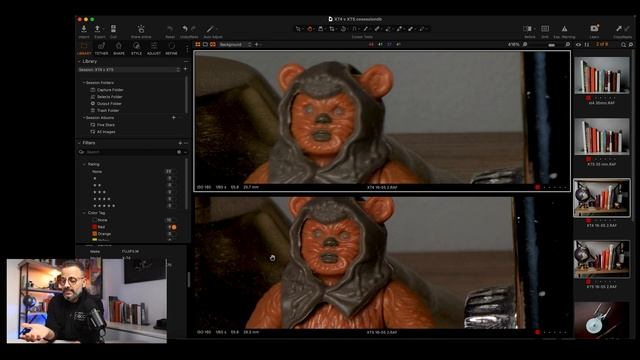Add a new session album

click(174, 118)
